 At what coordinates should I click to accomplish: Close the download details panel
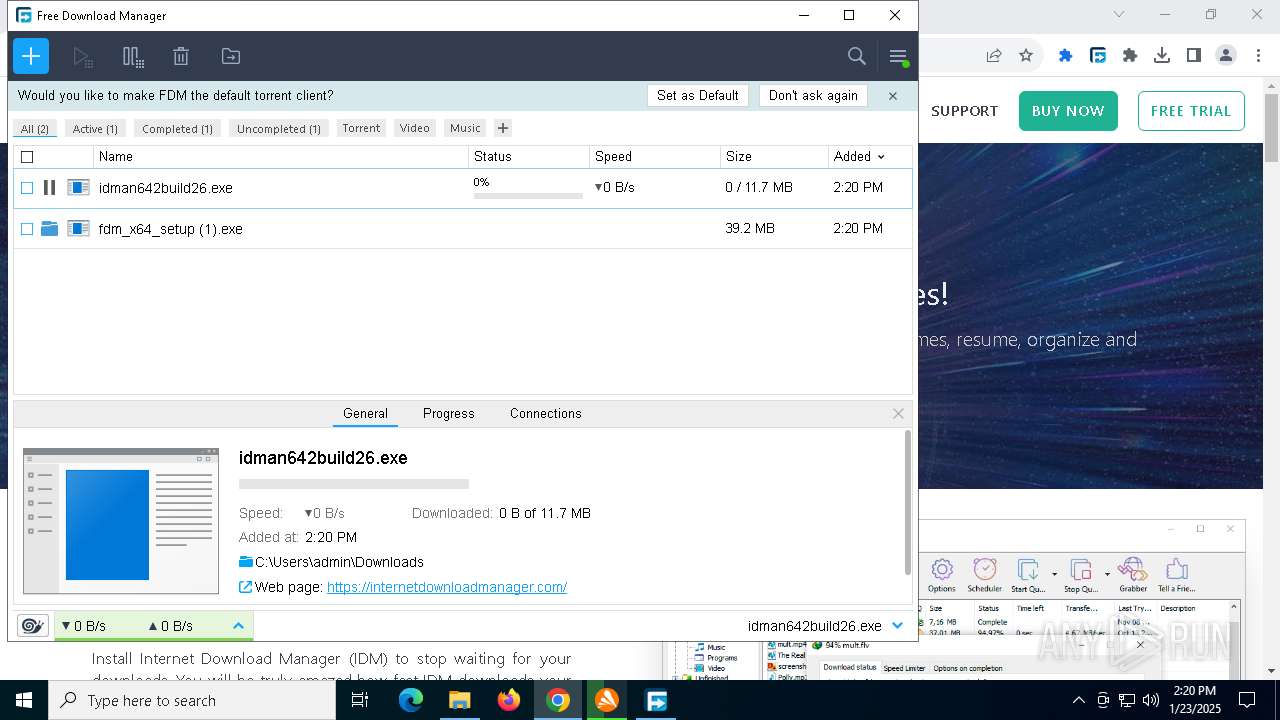[898, 414]
